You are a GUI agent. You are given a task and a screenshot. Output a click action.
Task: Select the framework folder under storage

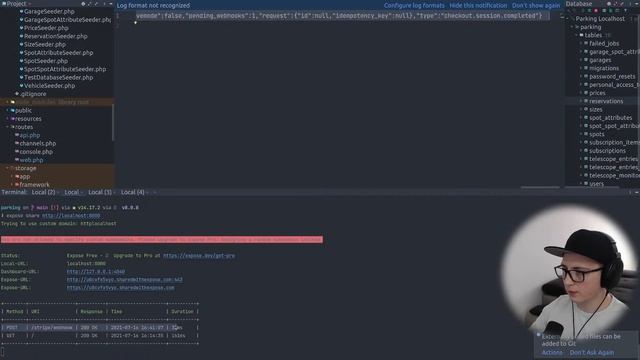coord(34,184)
